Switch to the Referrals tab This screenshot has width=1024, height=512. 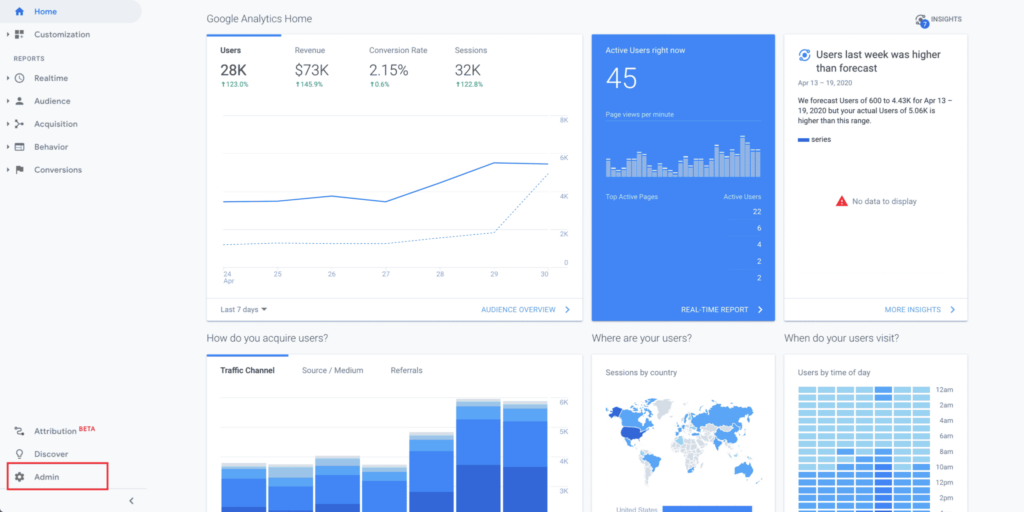point(406,371)
